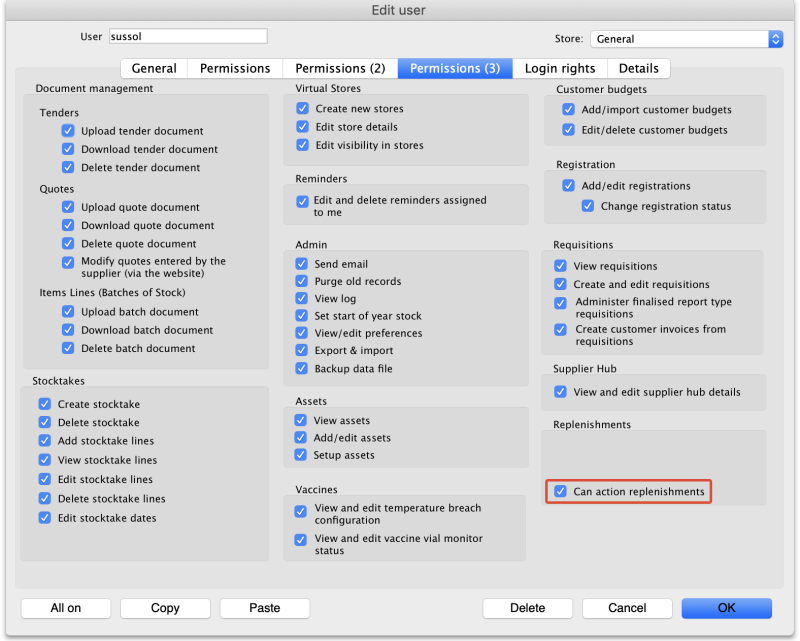This screenshot has height=641, width=800.
Task: Toggle Add/import customer budgets
Action: [570, 110]
